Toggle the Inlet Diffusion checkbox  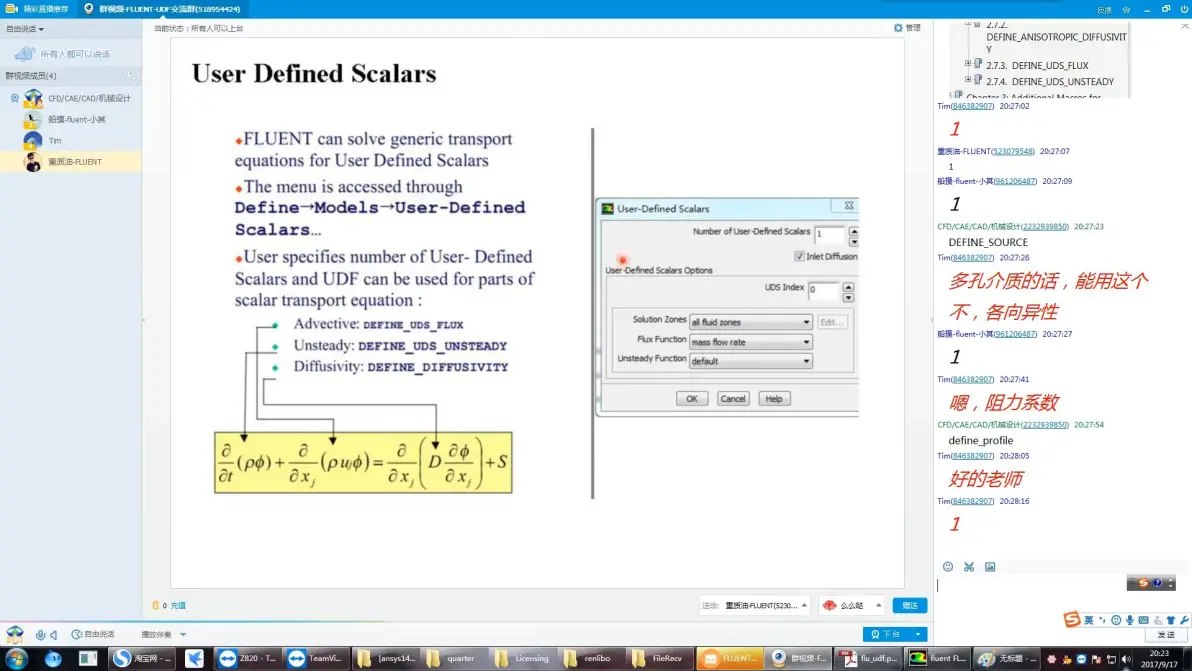[799, 257]
